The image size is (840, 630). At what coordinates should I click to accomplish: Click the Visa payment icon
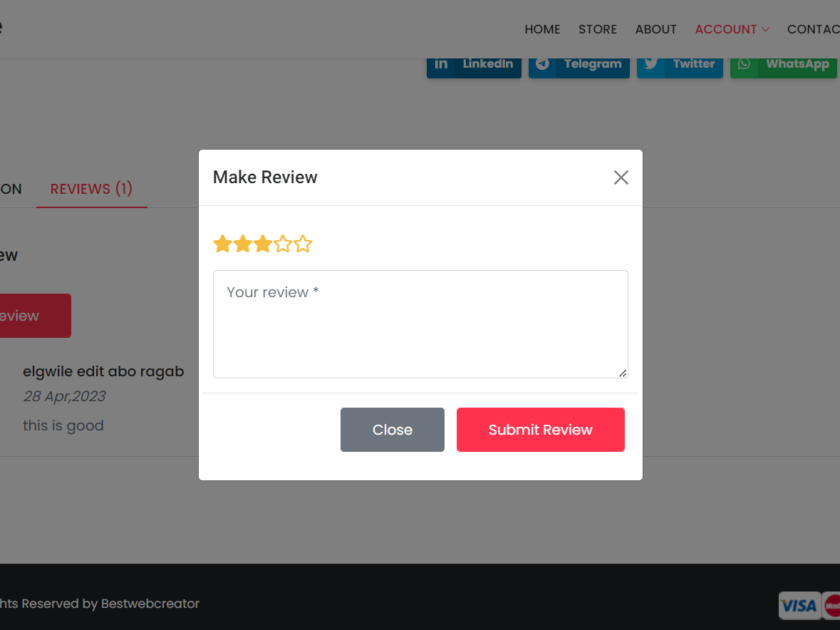tap(799, 605)
